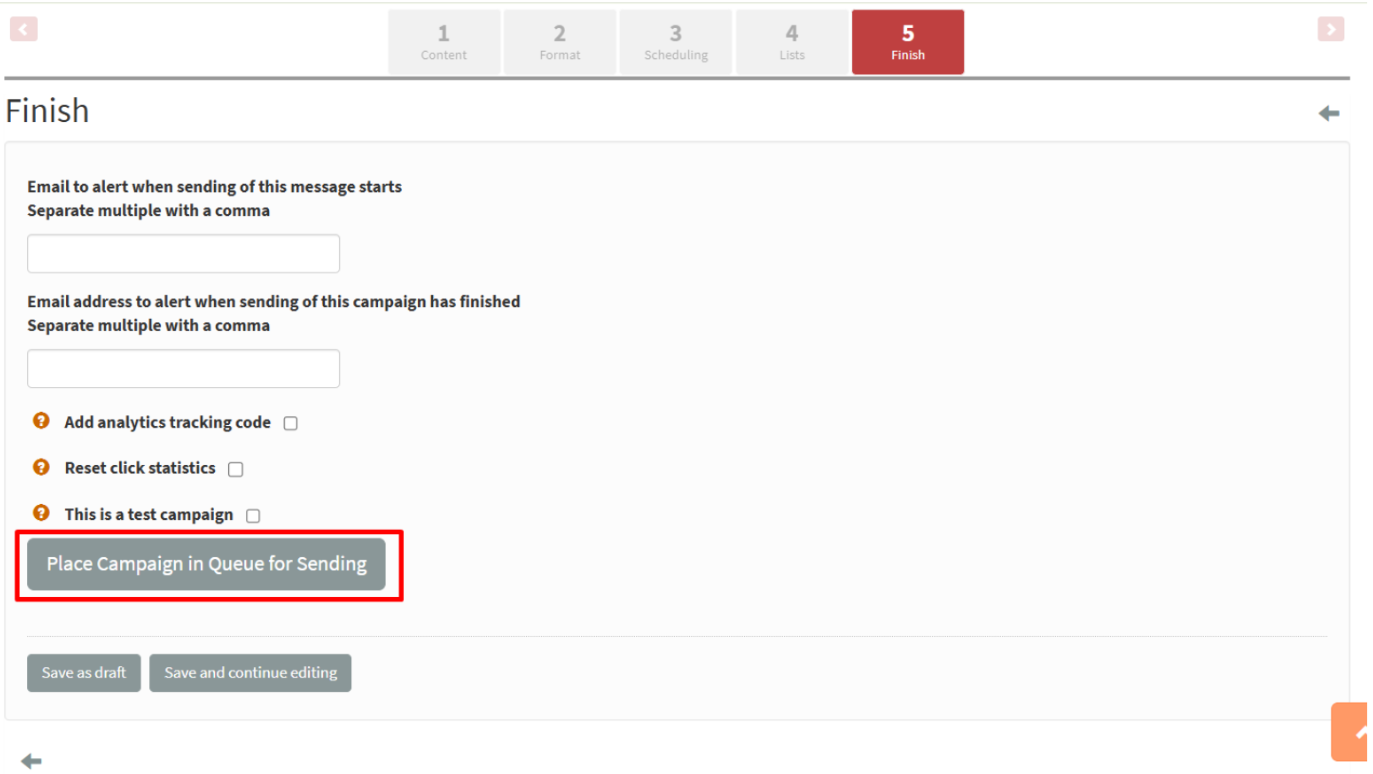Click the active step 5 Finish tab

(x=908, y=42)
